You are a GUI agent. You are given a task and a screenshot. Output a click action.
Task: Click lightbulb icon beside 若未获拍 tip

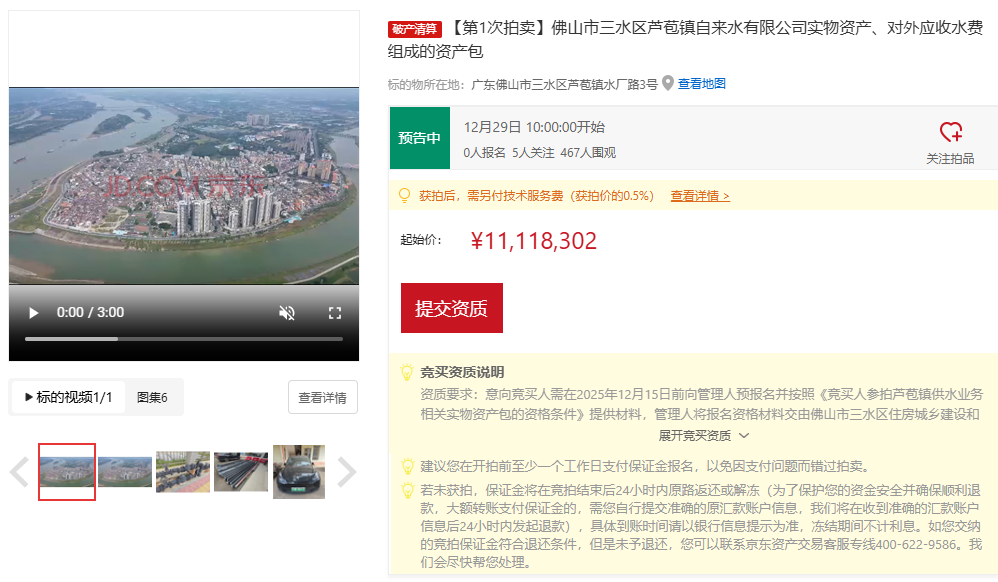click(407, 490)
